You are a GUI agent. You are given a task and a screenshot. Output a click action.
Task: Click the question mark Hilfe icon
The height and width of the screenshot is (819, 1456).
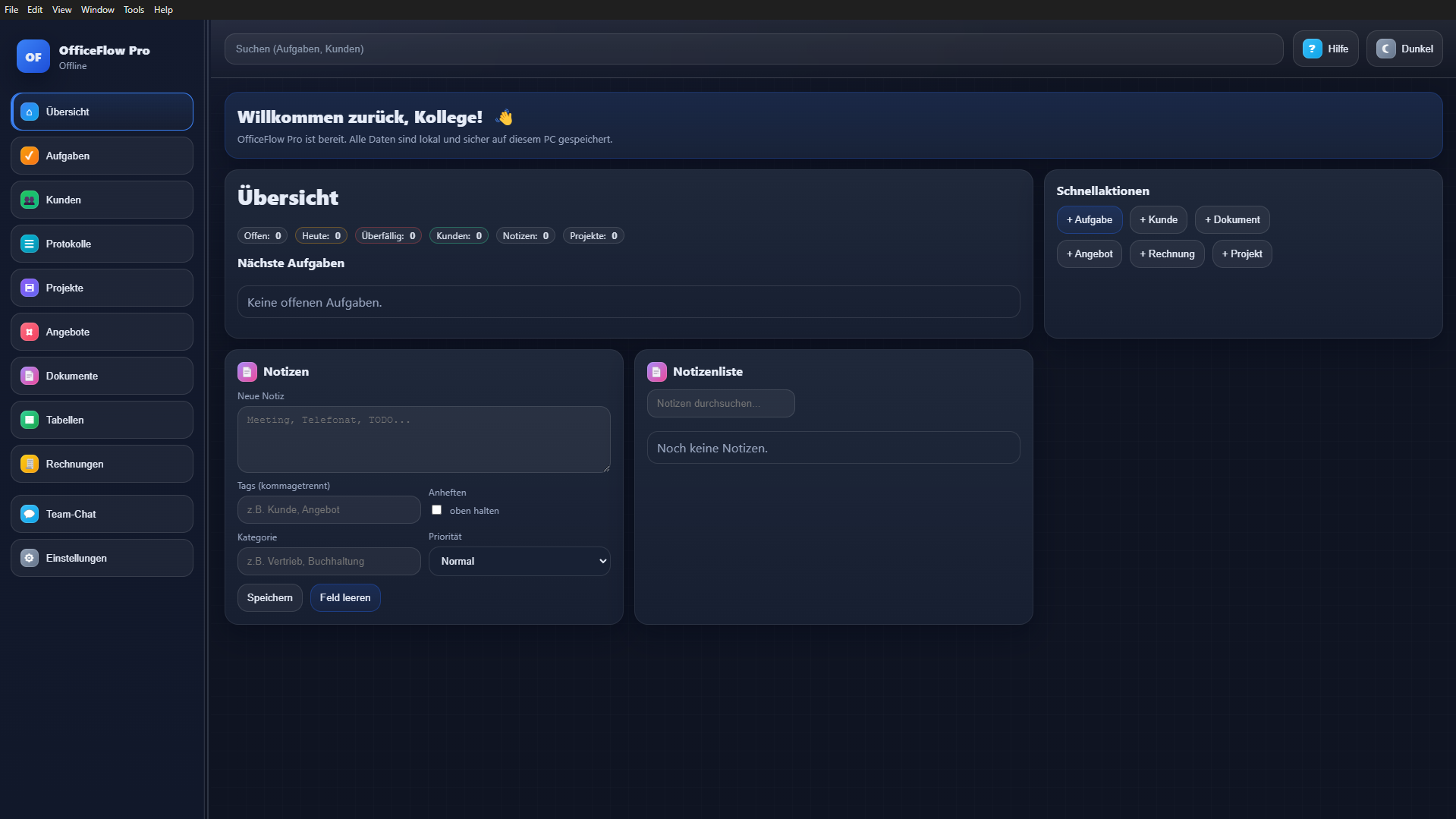point(1312,49)
